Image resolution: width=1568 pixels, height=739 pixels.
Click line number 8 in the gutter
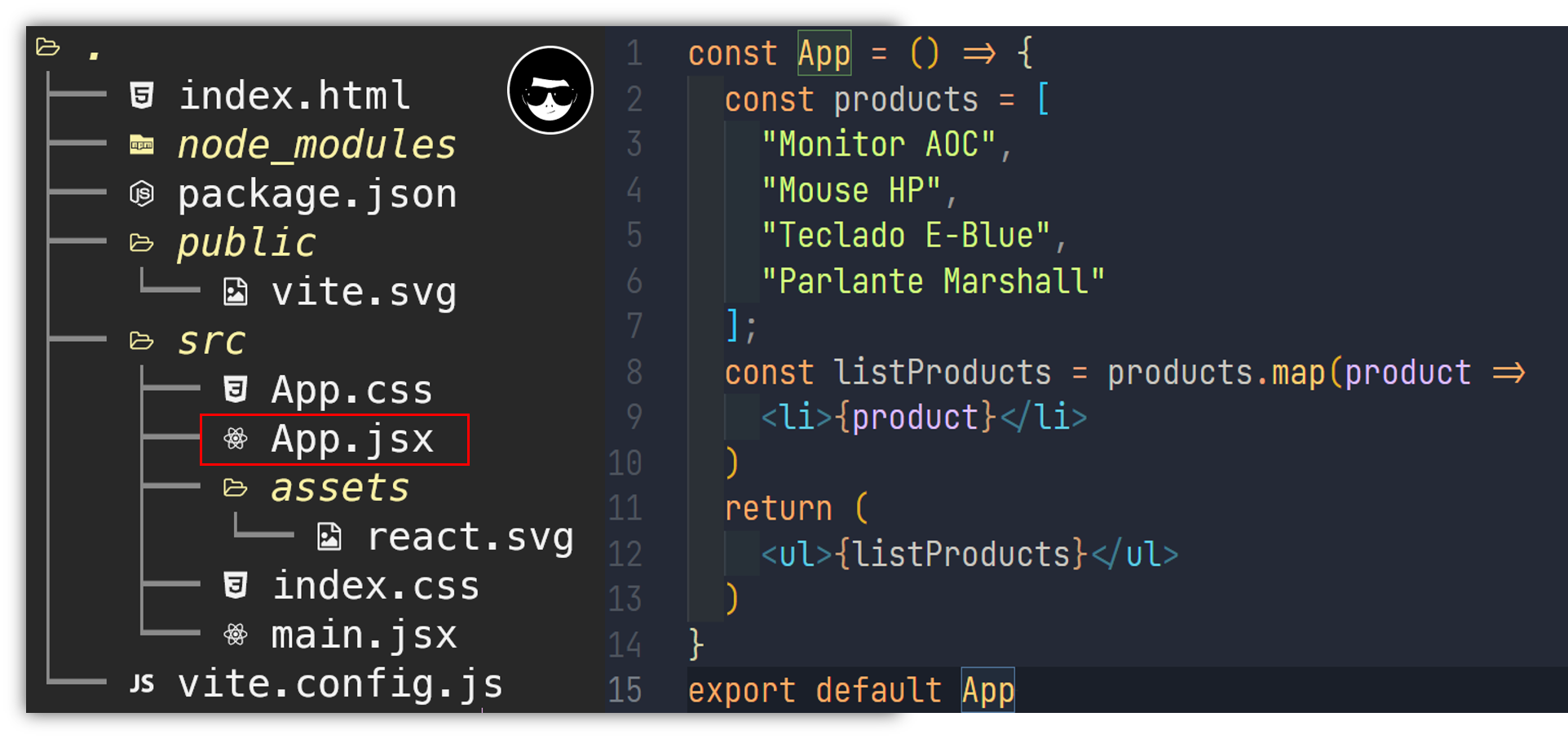pos(634,372)
